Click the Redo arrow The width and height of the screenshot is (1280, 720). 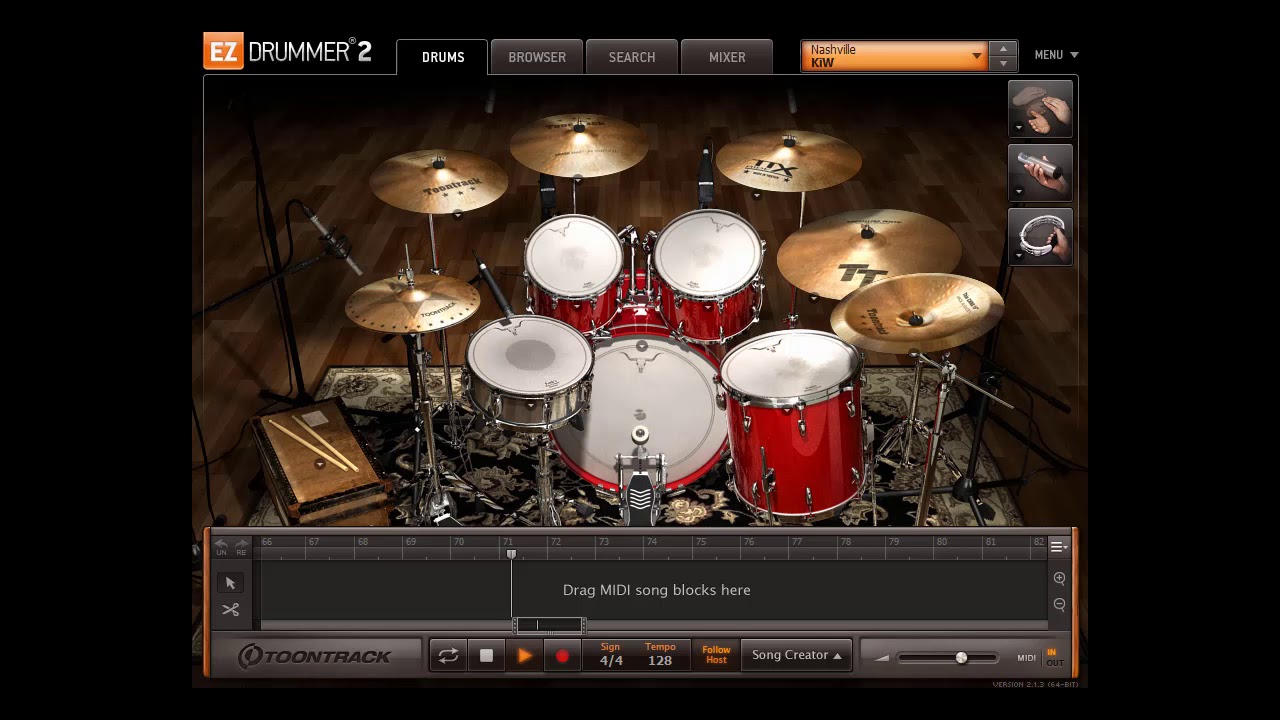(x=241, y=547)
